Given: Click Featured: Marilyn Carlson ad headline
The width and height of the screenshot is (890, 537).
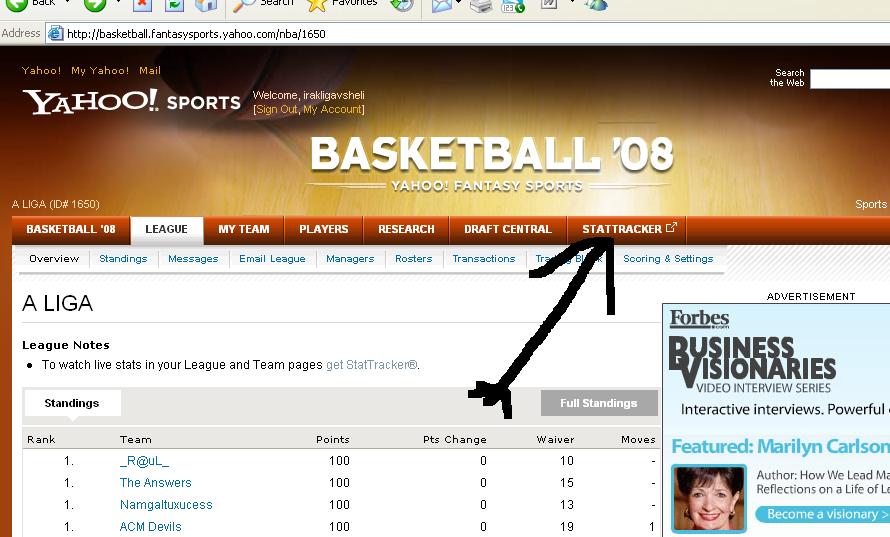Looking at the screenshot, I should coord(780,447).
